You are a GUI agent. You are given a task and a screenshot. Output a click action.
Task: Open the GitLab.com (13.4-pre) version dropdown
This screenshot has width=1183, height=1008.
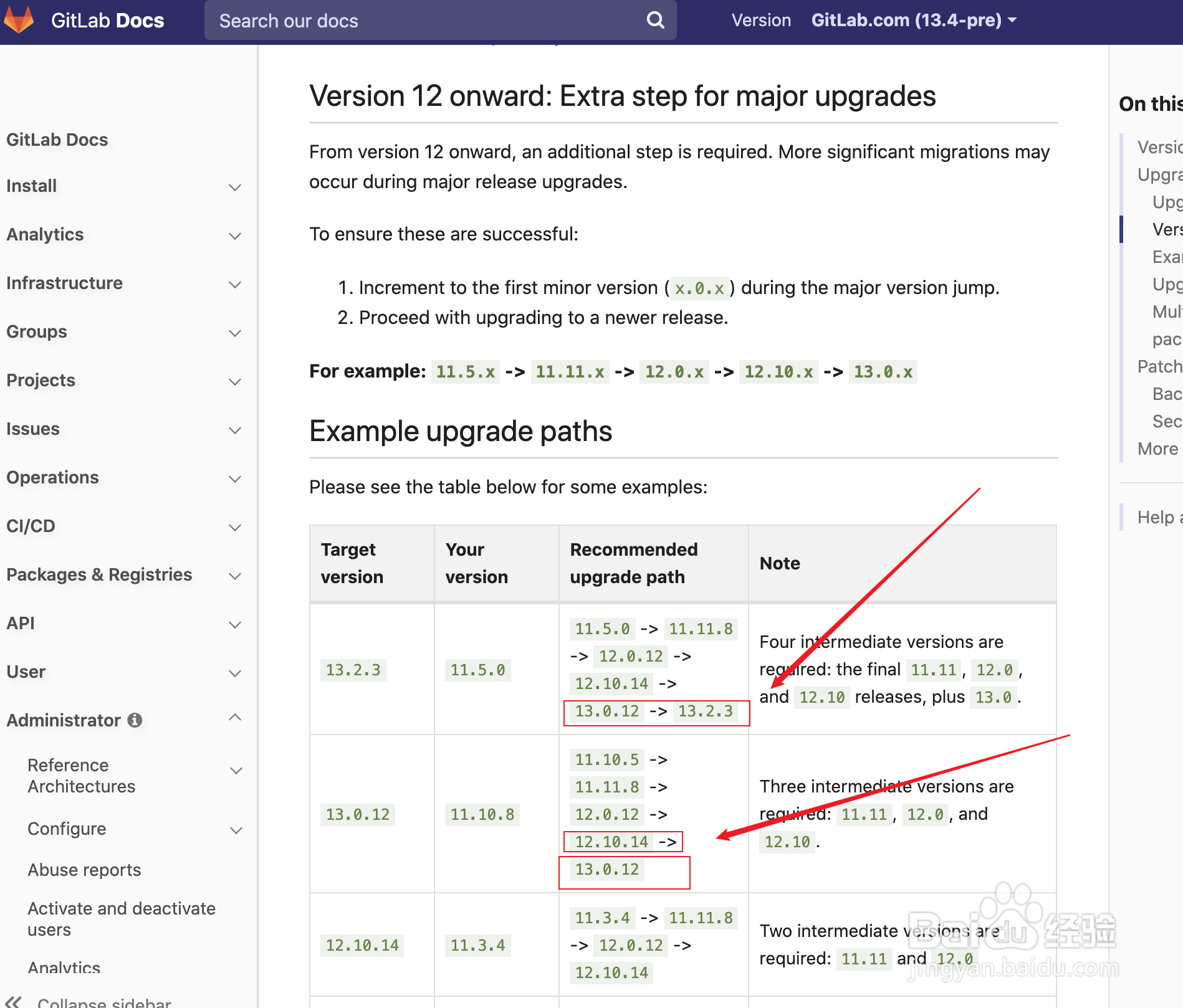pyautogui.click(x=914, y=21)
